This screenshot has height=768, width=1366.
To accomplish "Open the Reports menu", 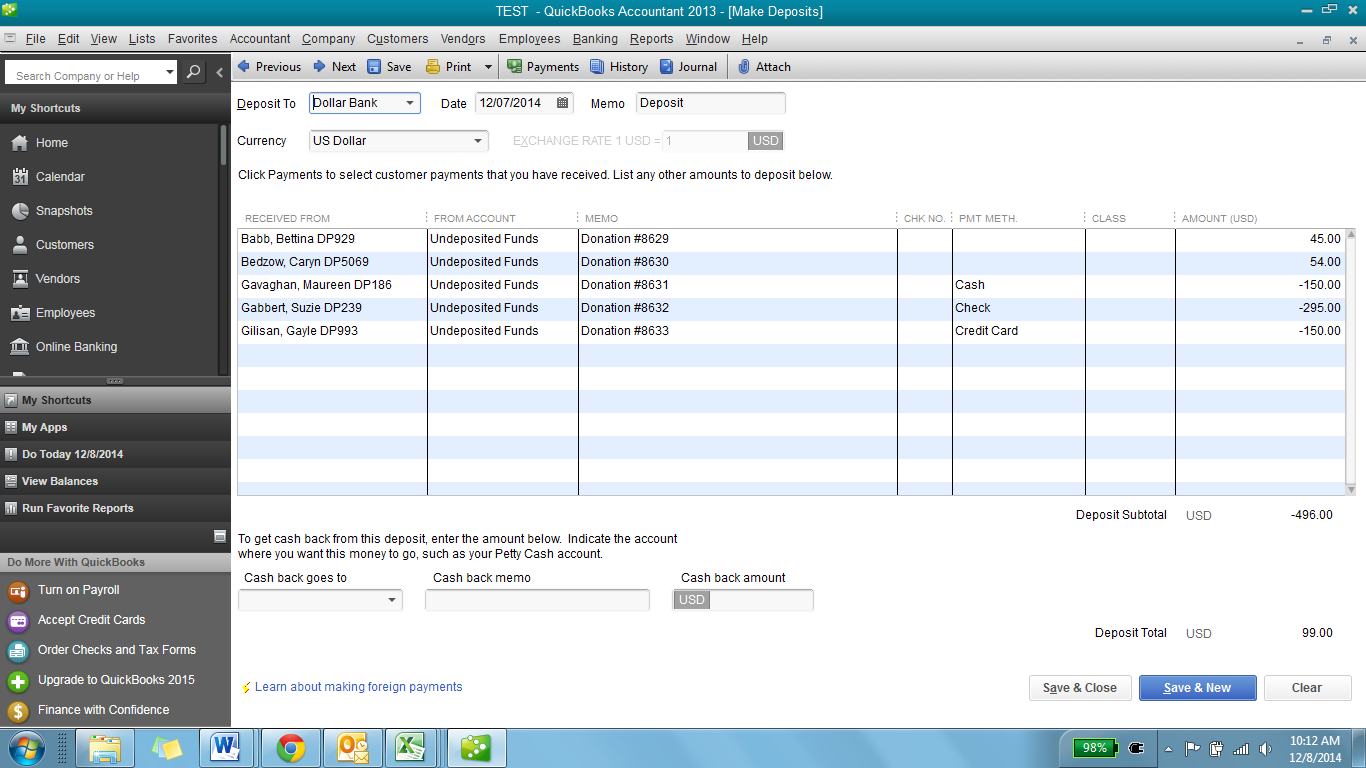I will click(x=651, y=39).
